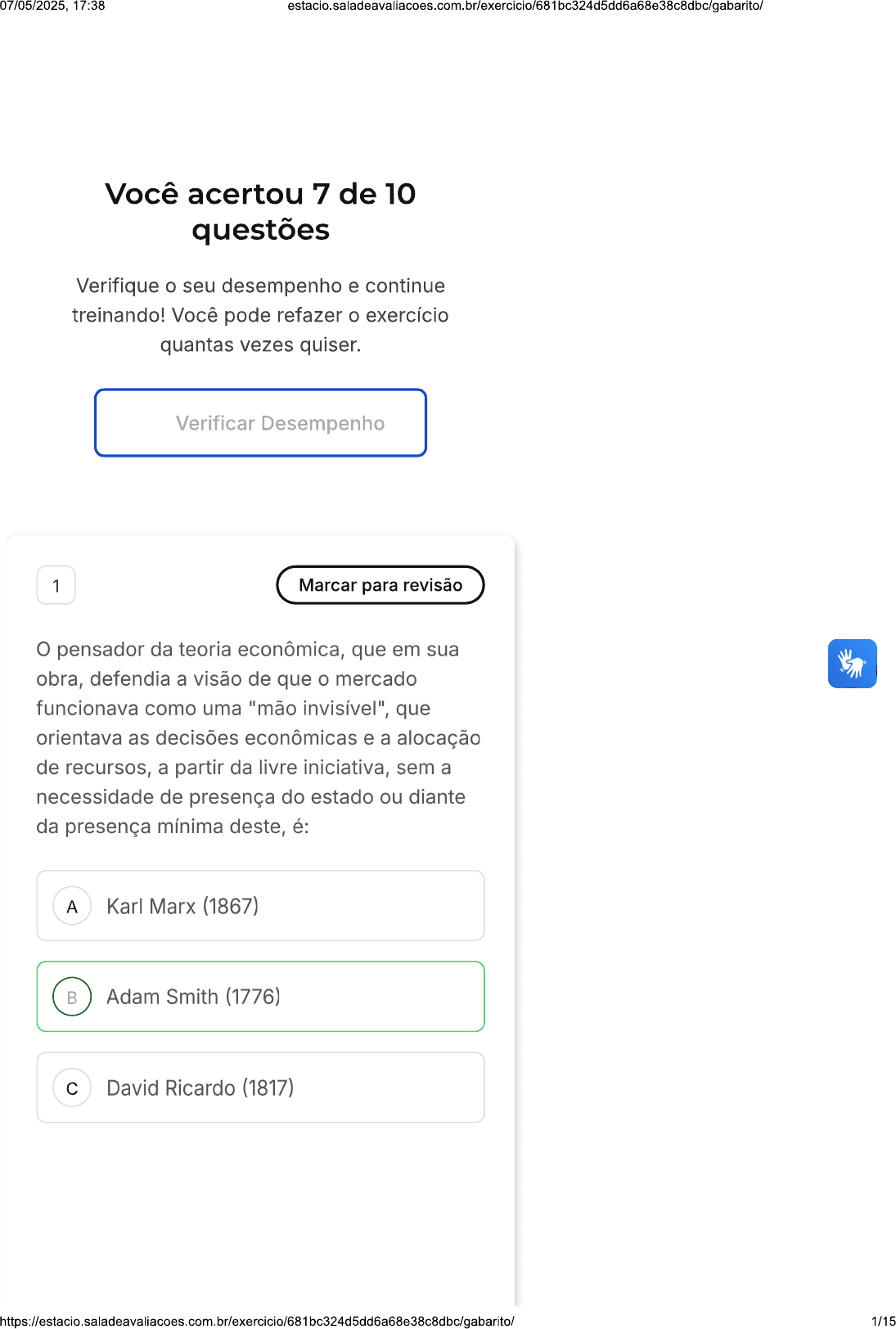Click the estacio URL in page header
This screenshot has width=896, height=1329.
pyautogui.click(x=525, y=6)
